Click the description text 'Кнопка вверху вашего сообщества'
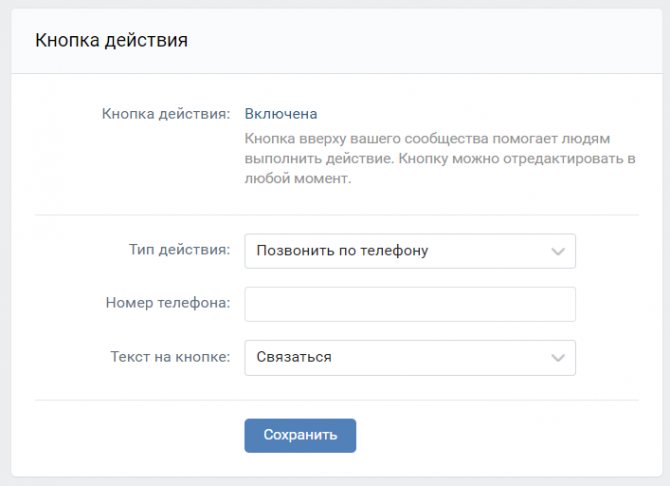 pos(366,139)
